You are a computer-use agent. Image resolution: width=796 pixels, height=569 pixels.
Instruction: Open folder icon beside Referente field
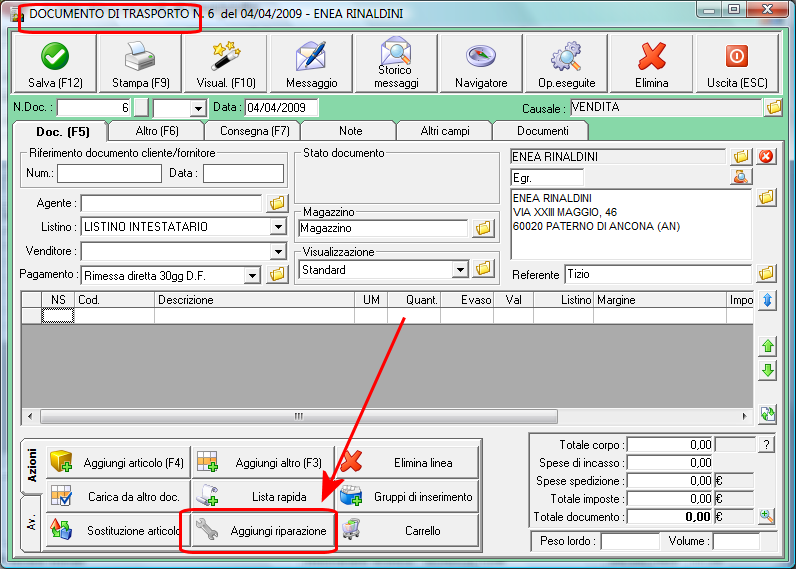click(x=766, y=274)
